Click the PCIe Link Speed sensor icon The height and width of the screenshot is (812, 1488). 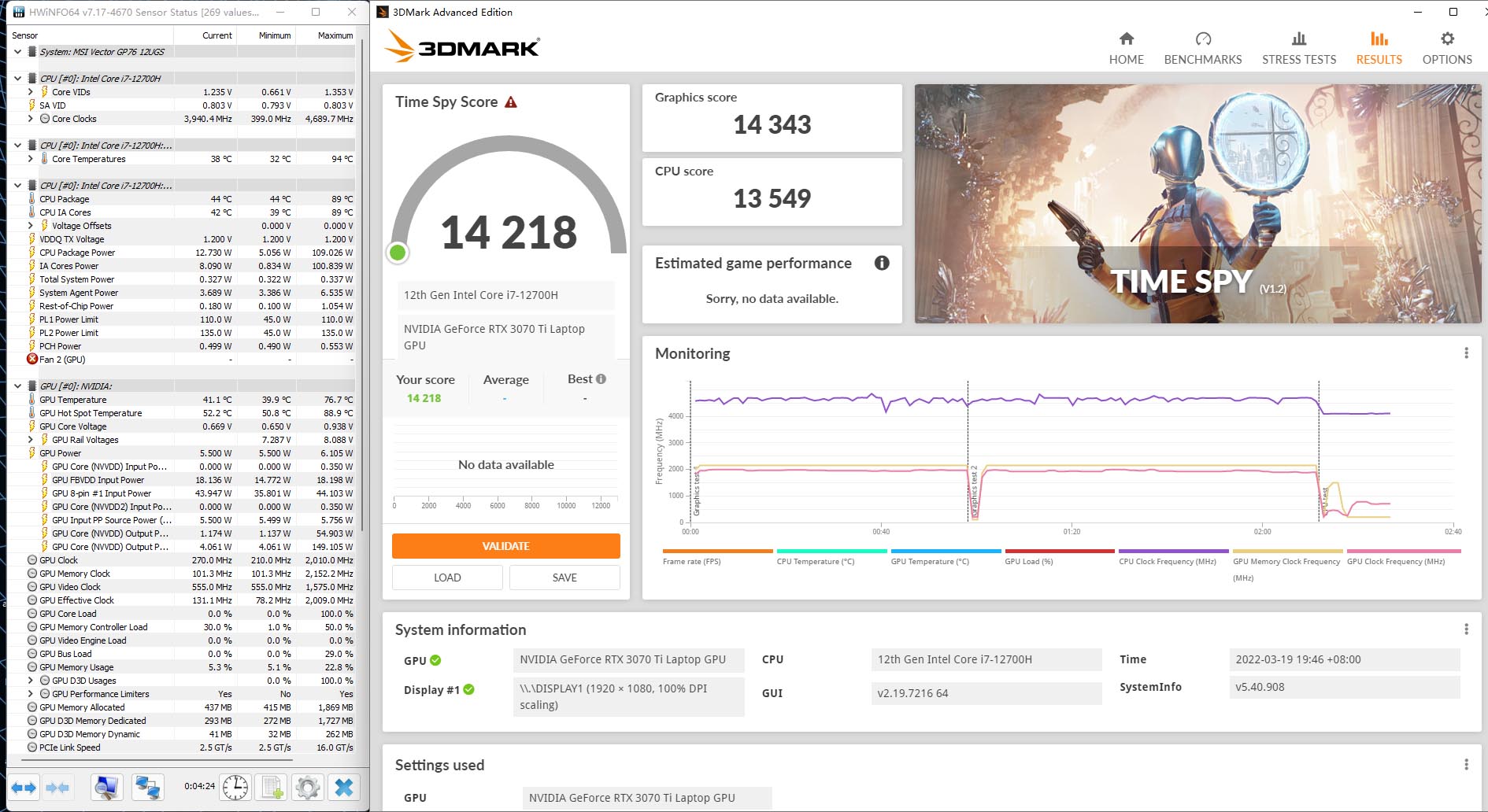32,747
